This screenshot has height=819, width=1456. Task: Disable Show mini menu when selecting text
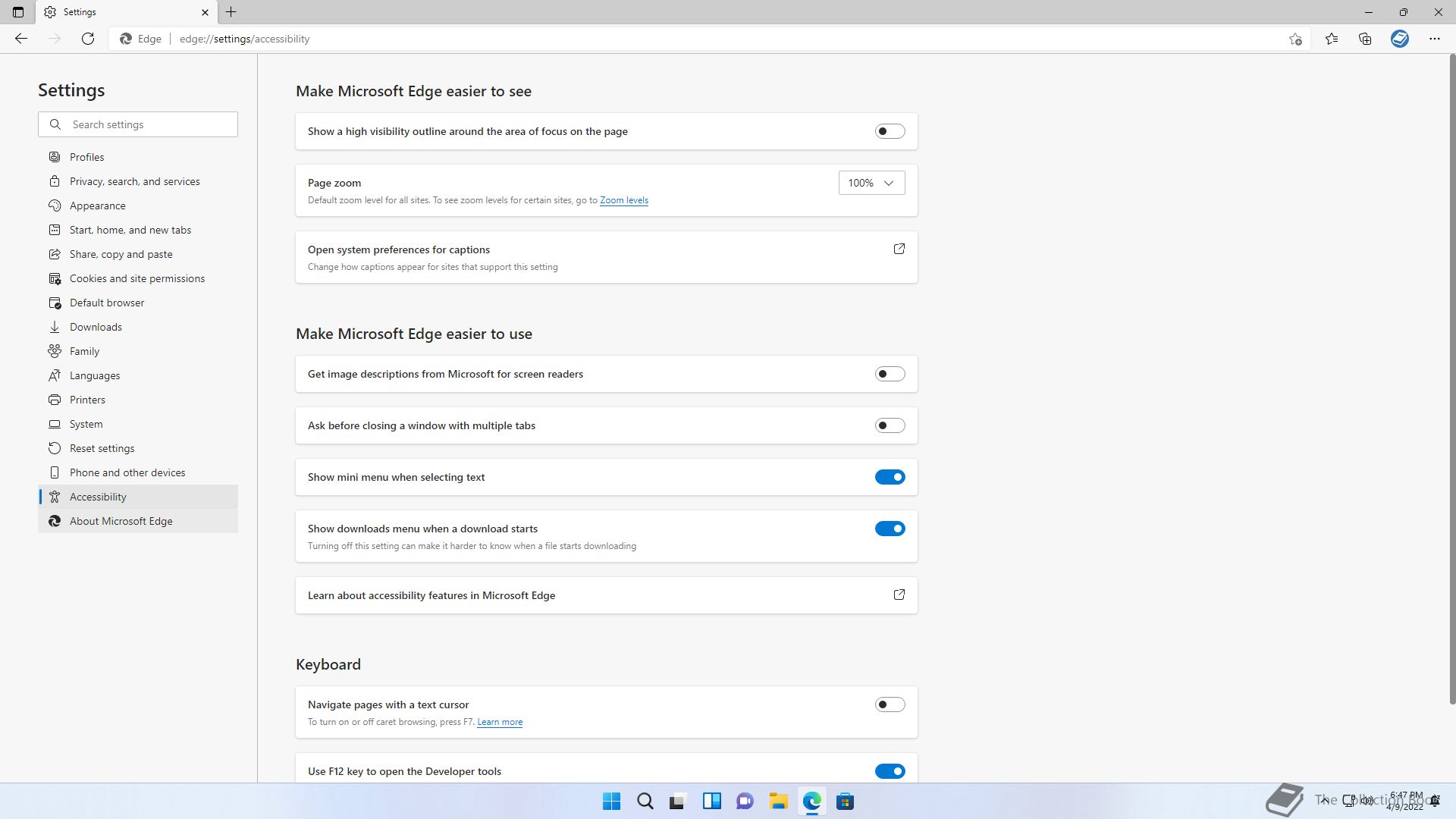pyautogui.click(x=890, y=477)
